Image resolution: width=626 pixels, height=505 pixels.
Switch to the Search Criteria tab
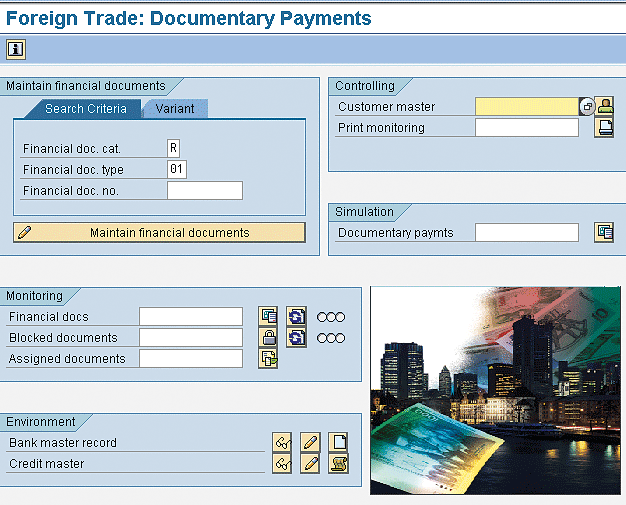coord(85,109)
